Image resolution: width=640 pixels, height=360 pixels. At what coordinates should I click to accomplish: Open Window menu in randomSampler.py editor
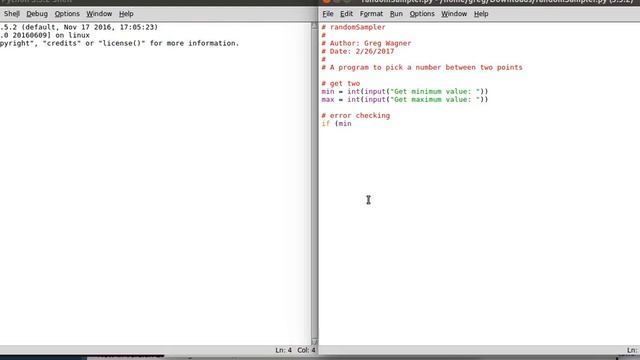tap(454, 13)
